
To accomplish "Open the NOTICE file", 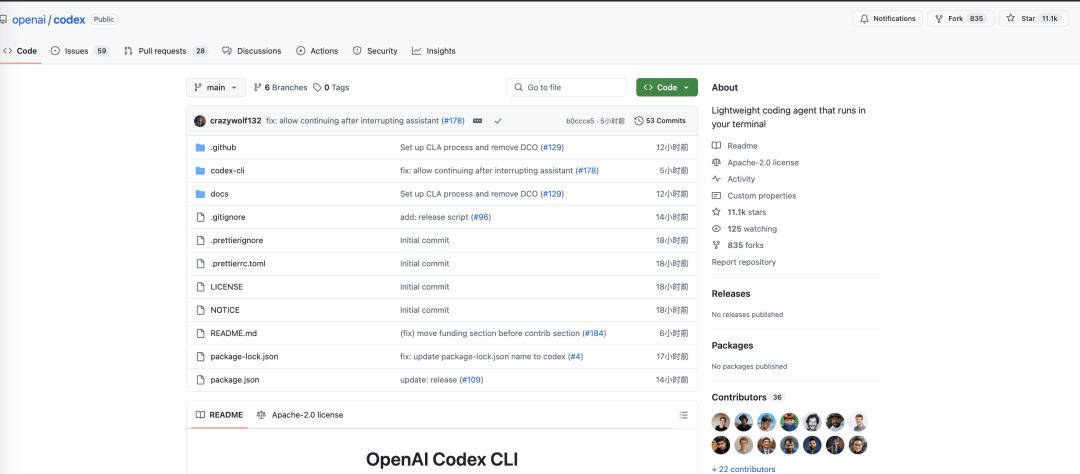I will [x=225, y=310].
